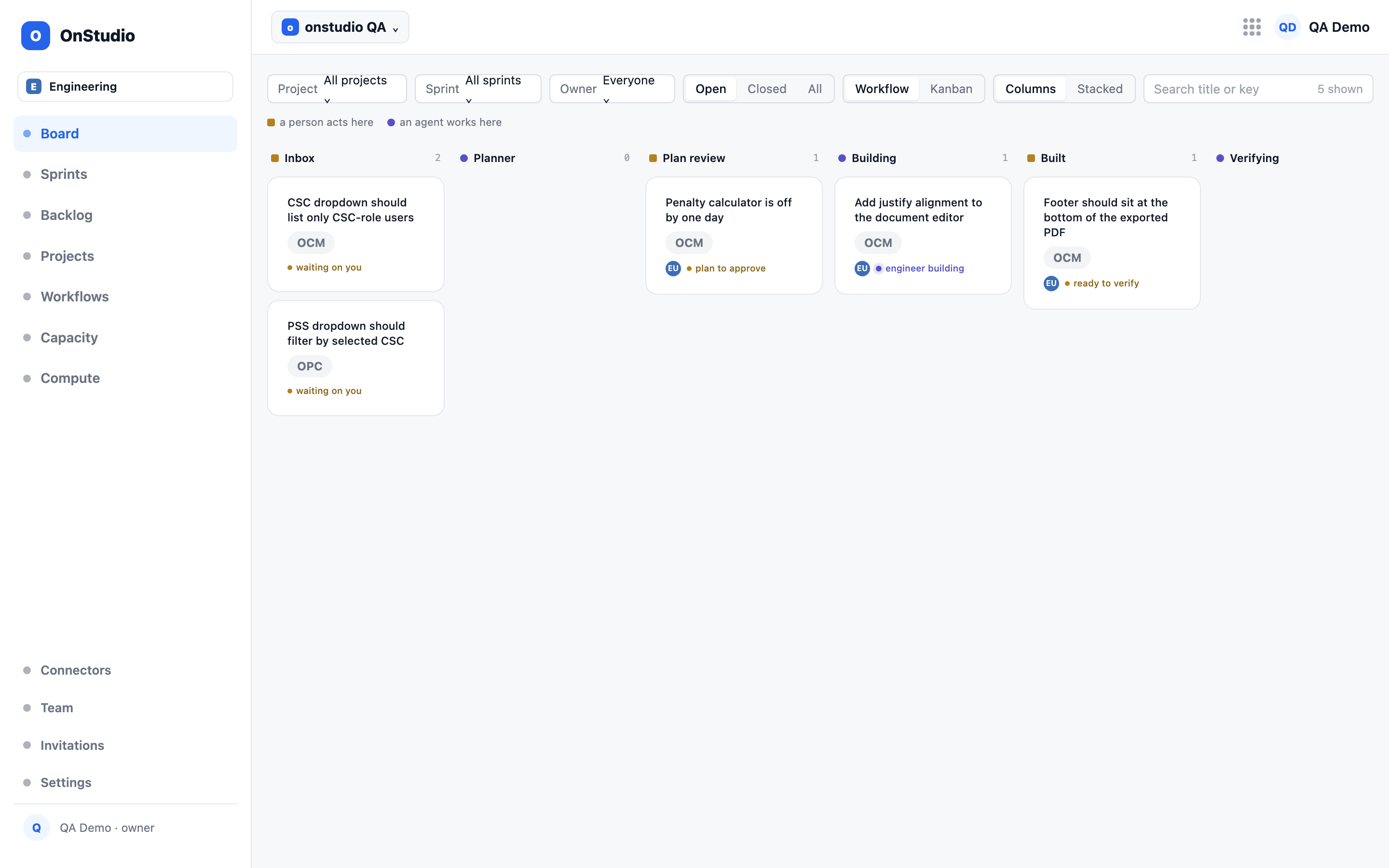Click the Engineering E badge icon

[33, 87]
